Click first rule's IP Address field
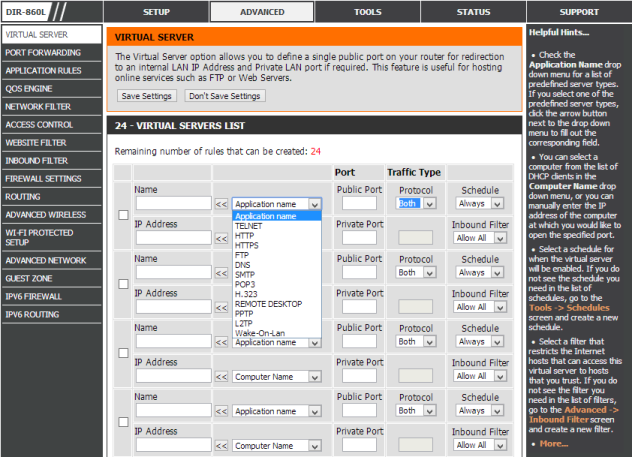 tap(174, 238)
